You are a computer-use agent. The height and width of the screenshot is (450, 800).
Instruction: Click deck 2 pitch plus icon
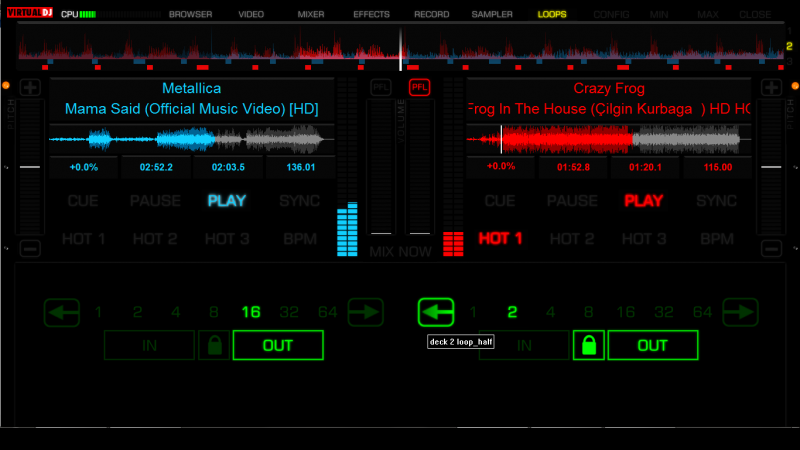[771, 87]
